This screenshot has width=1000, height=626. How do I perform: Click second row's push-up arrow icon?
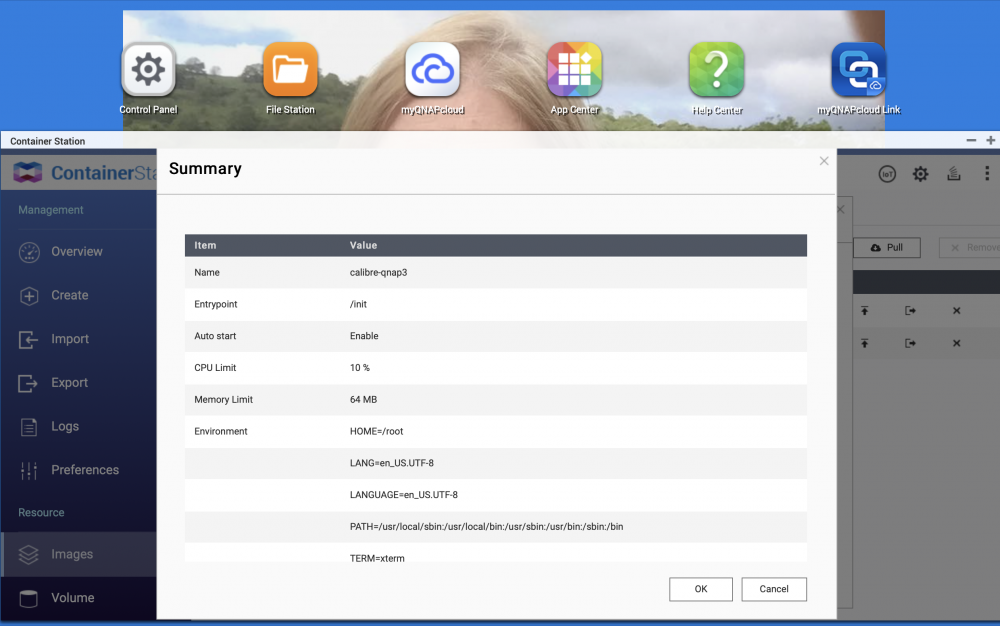864,343
